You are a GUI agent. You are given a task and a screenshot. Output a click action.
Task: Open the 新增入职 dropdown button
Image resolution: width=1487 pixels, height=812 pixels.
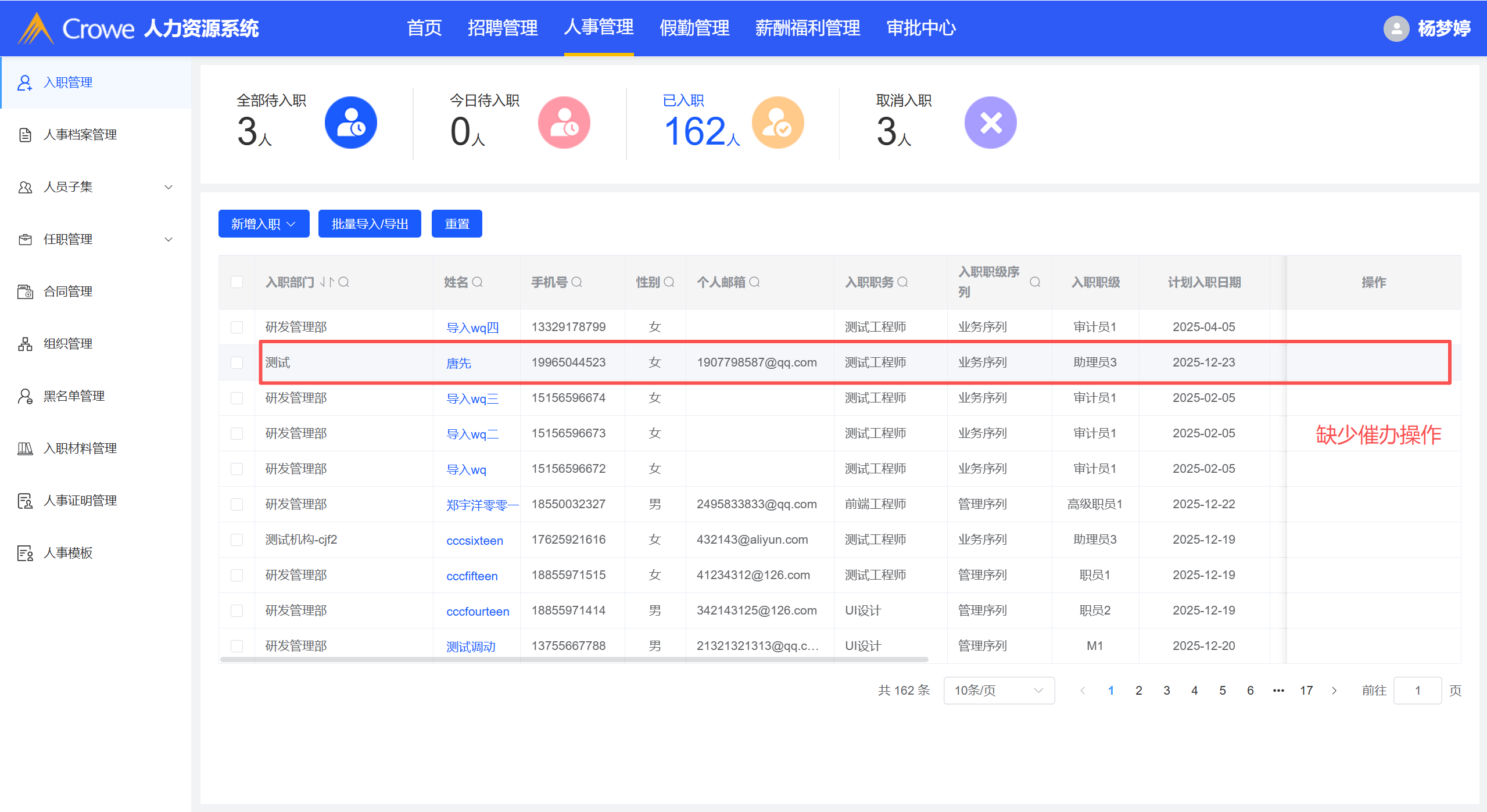pos(263,224)
